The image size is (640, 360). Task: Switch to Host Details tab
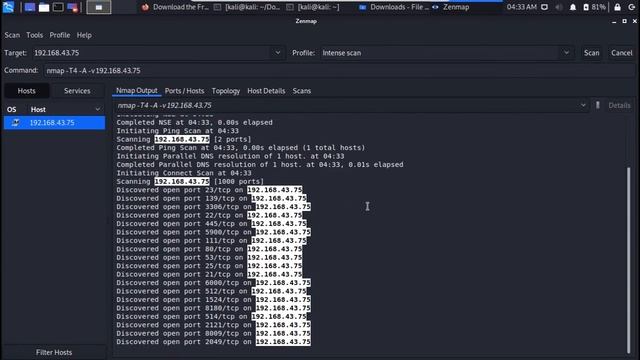(266, 91)
